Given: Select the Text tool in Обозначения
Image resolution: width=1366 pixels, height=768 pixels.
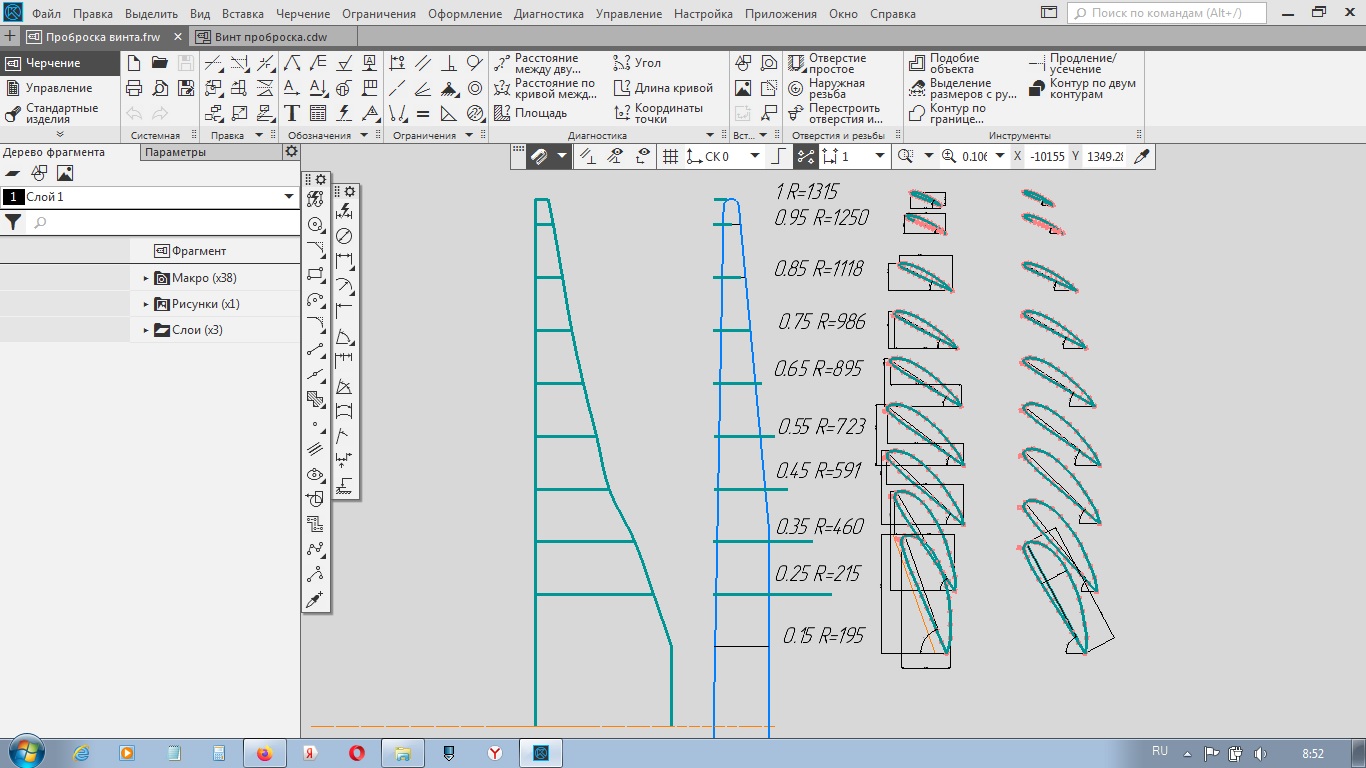Looking at the screenshot, I should 292,113.
